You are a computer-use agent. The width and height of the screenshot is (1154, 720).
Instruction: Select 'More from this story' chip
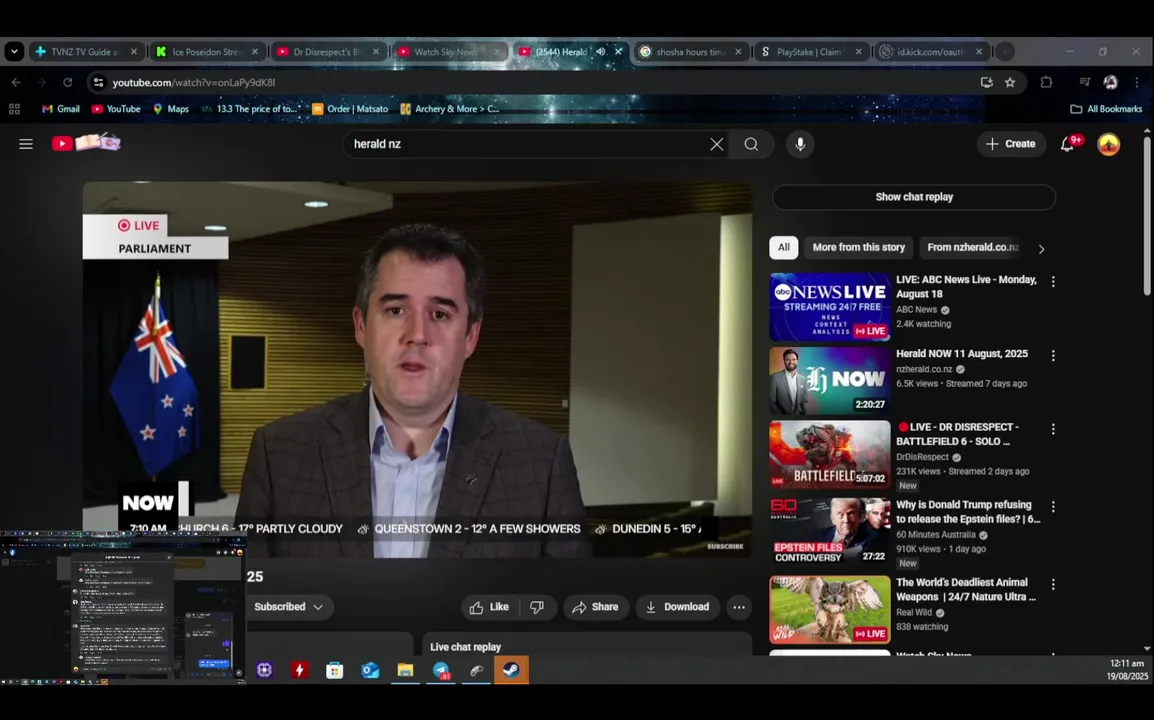tap(858, 247)
